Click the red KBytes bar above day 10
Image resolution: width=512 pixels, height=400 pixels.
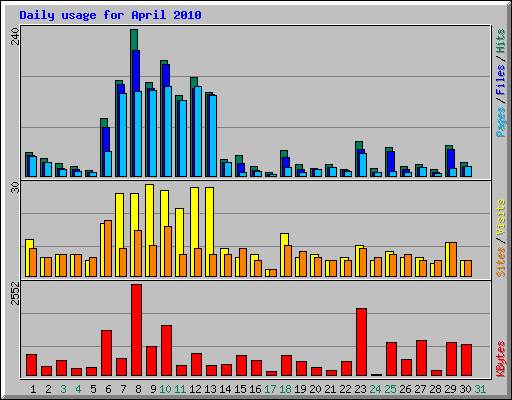point(166,351)
